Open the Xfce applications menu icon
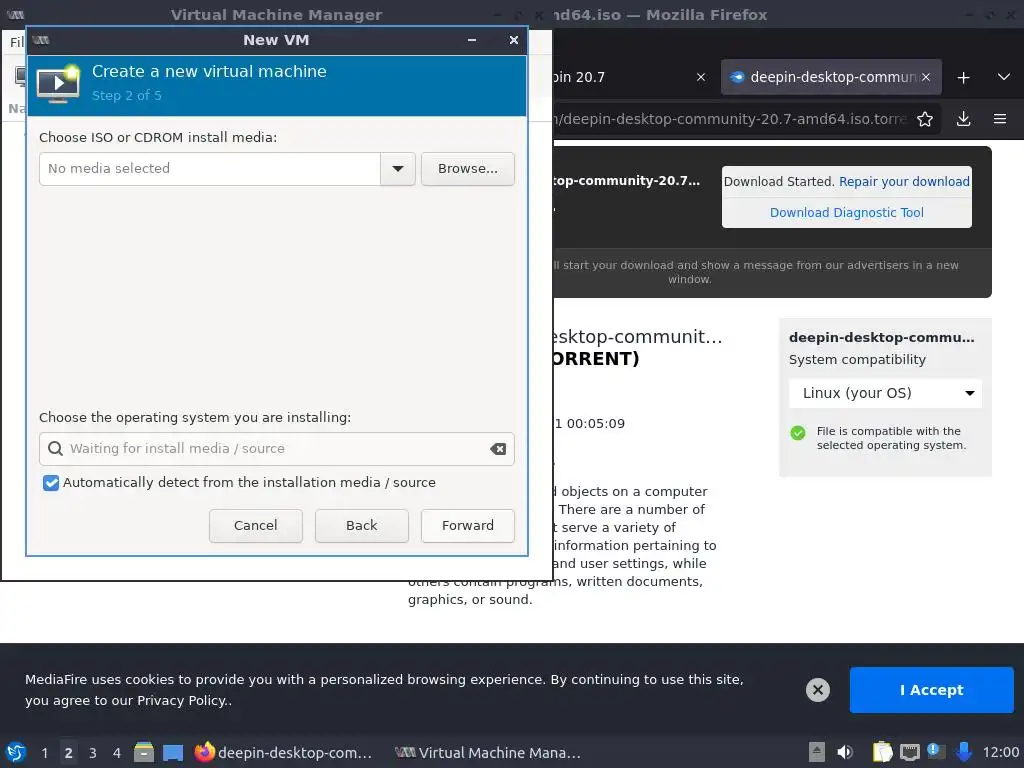The height and width of the screenshot is (768, 1024). (16, 752)
